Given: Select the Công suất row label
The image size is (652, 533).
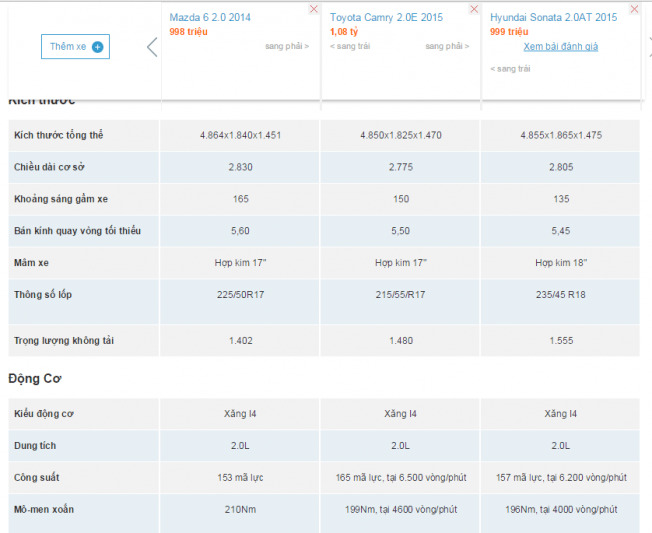Looking at the screenshot, I should pyautogui.click(x=37, y=478).
